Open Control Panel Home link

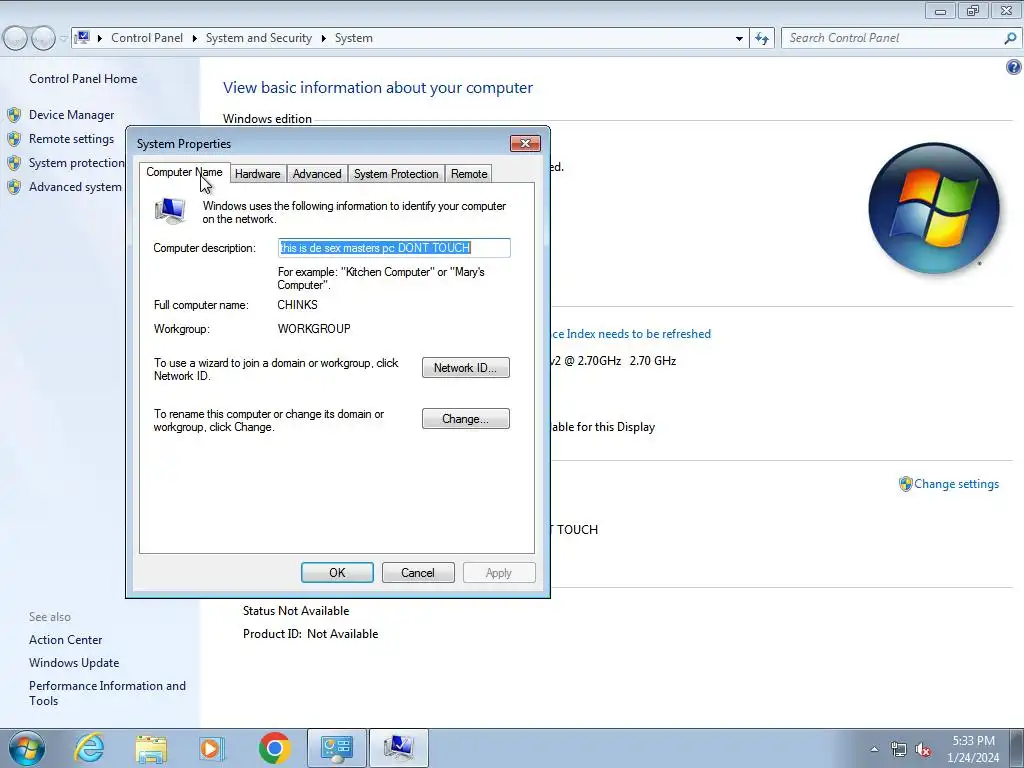pos(83,79)
